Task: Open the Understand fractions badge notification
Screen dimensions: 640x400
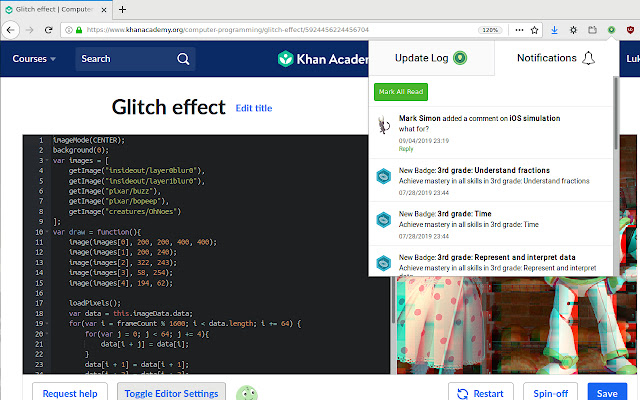Action: click(491, 180)
